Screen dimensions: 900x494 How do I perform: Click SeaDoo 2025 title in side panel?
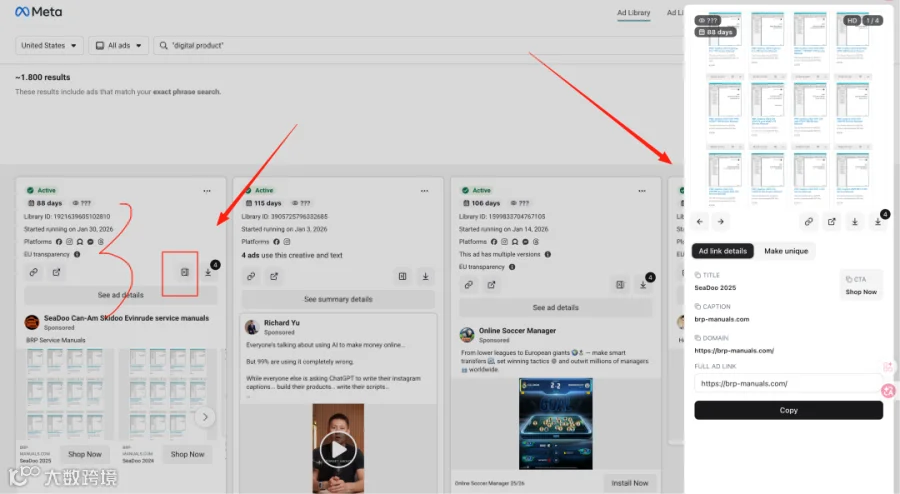pos(715,287)
